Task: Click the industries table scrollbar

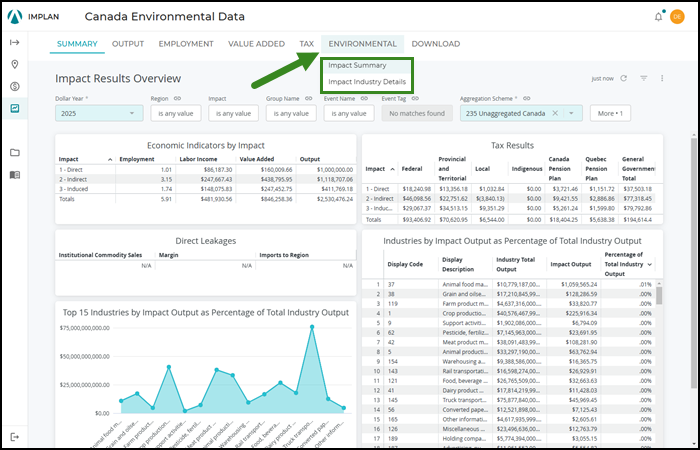Action: (659, 295)
